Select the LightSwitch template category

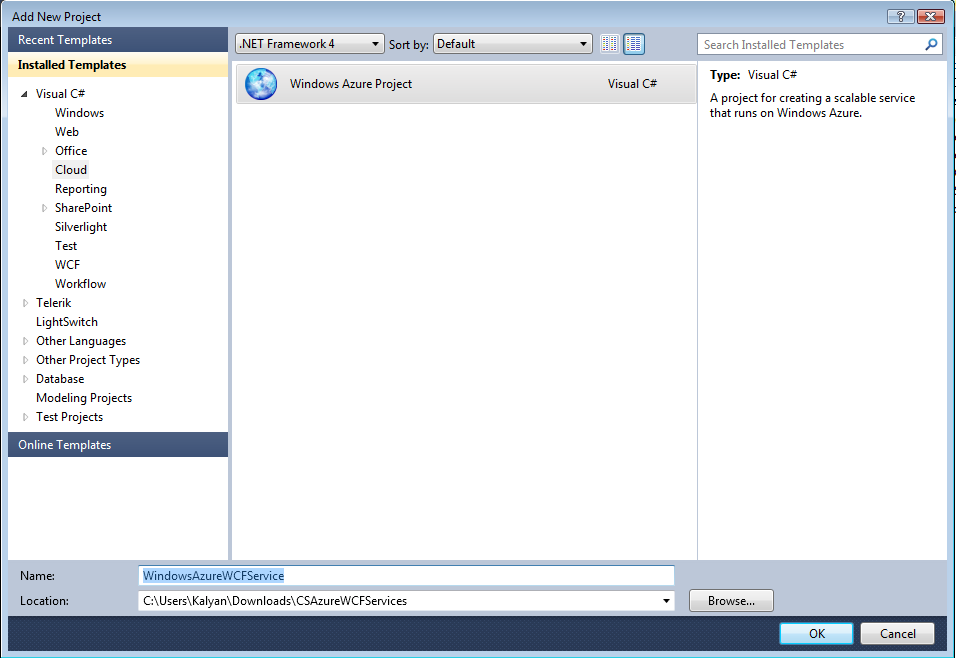tap(66, 322)
